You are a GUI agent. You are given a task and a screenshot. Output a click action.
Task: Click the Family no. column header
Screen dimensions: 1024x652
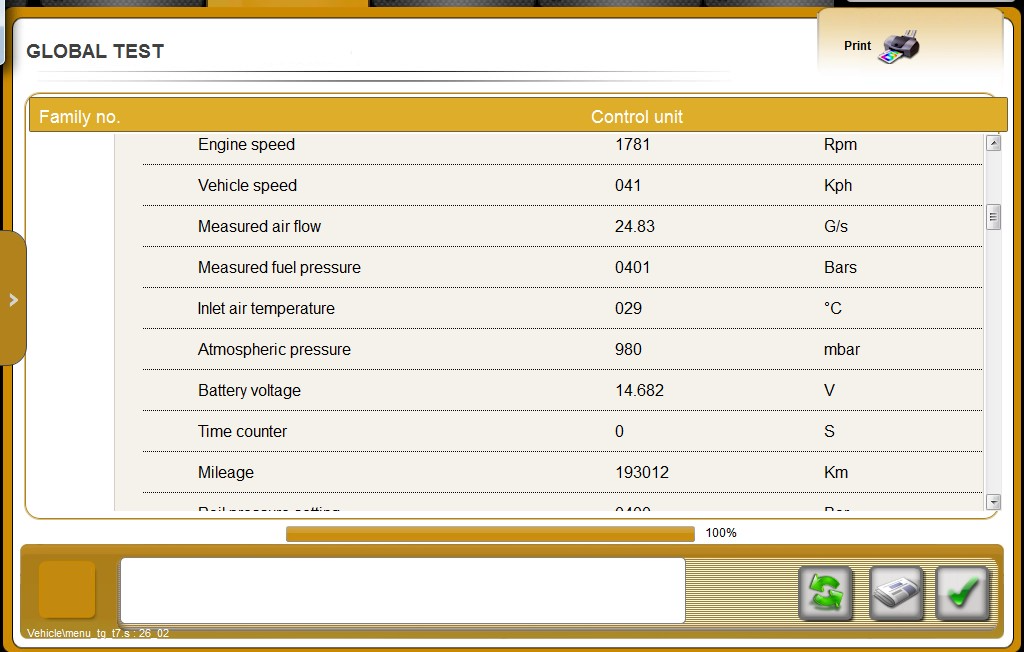pos(80,117)
